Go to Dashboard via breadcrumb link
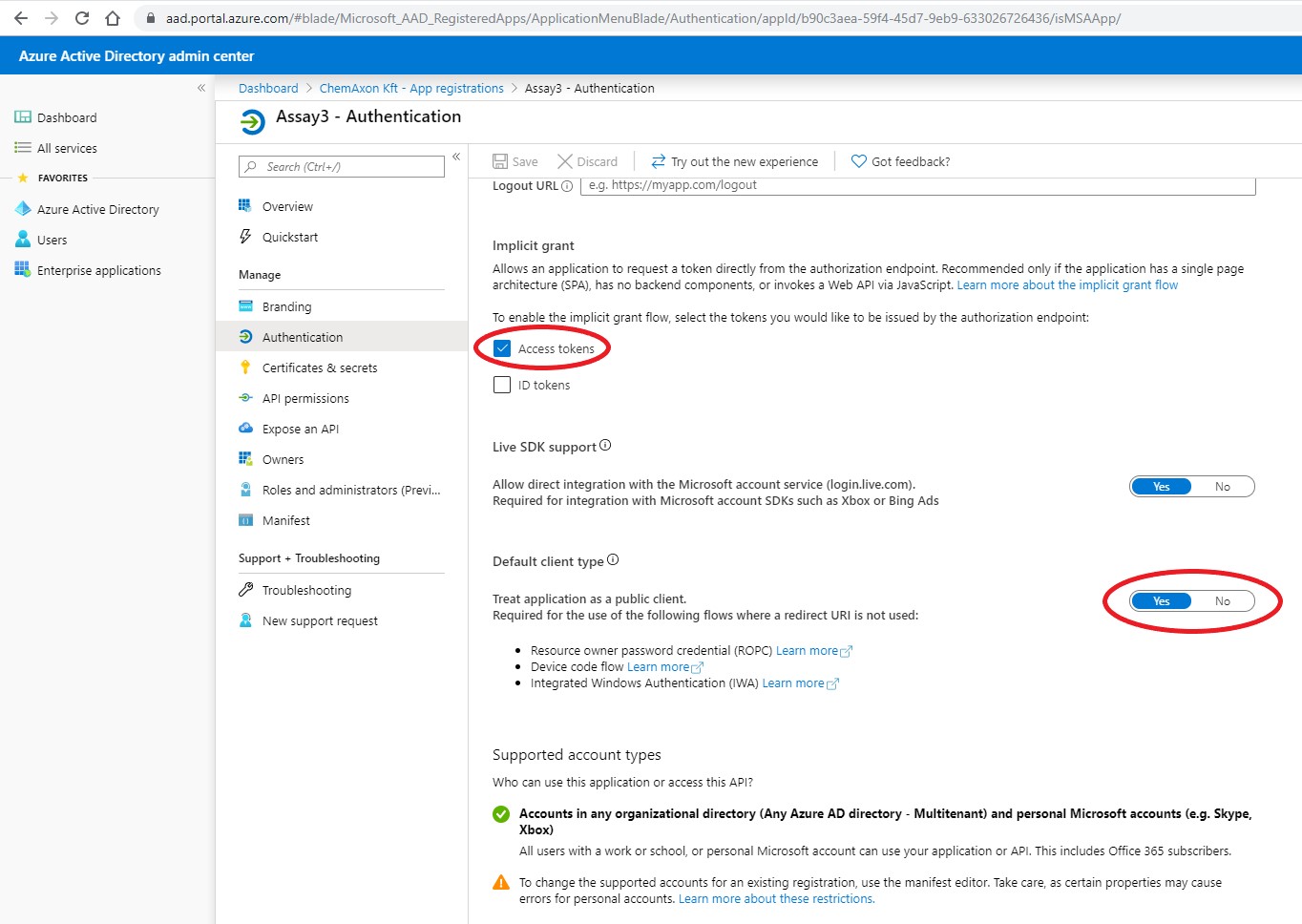Viewport: 1302px width, 924px height. [x=268, y=88]
